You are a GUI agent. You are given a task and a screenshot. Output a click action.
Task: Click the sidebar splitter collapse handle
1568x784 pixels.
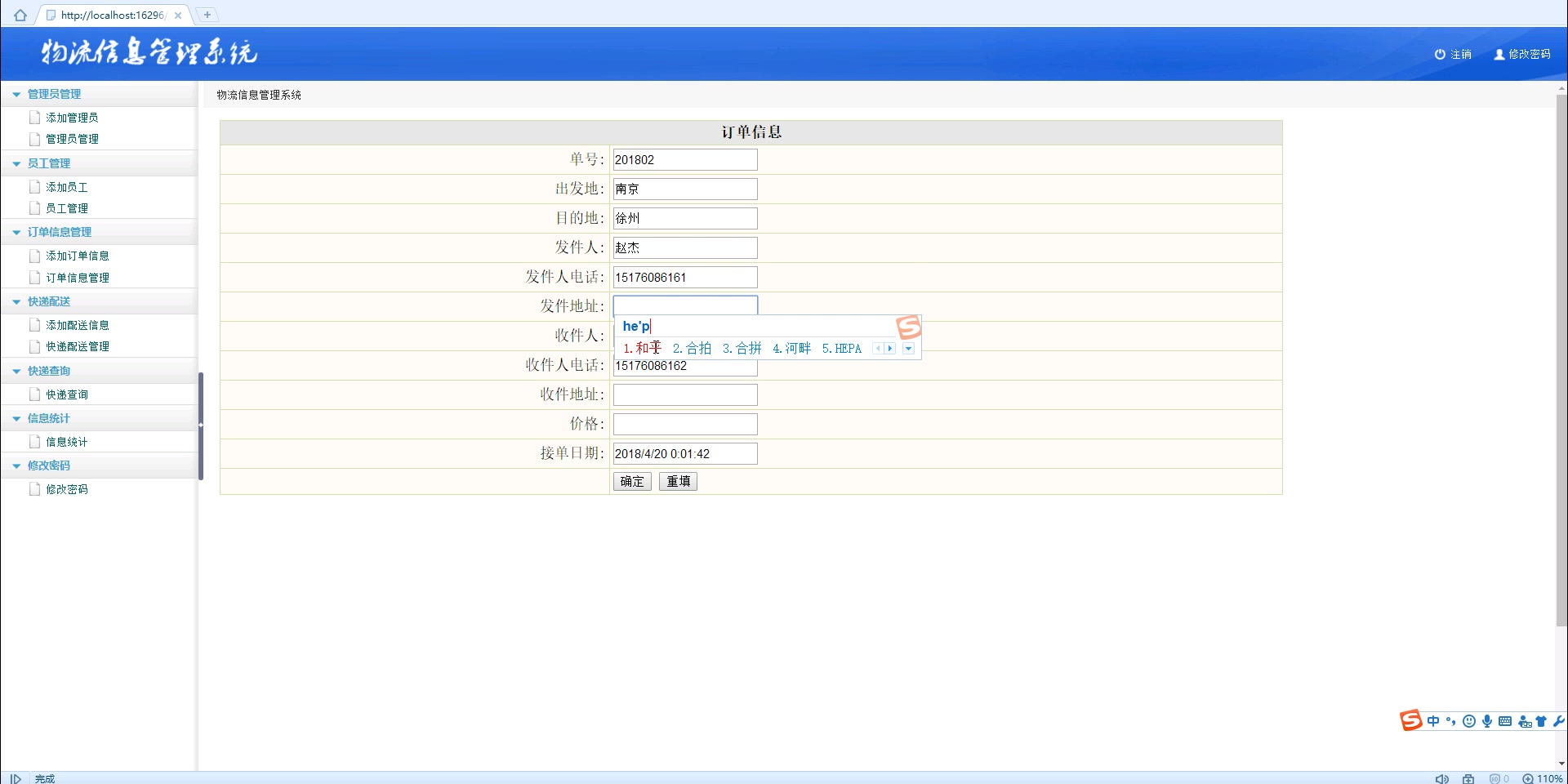click(x=200, y=425)
